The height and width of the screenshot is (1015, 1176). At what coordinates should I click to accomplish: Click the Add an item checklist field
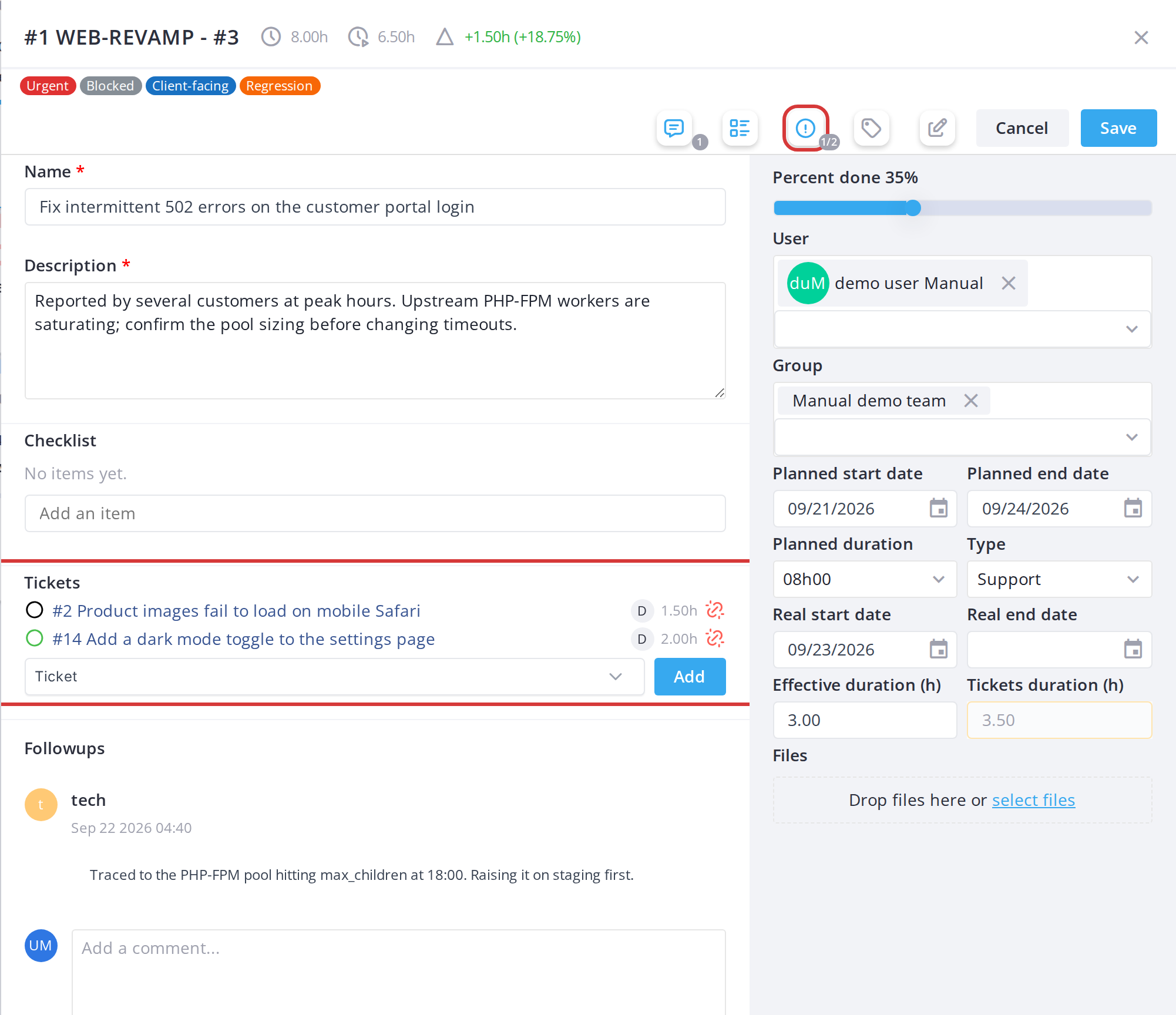pyautogui.click(x=375, y=513)
